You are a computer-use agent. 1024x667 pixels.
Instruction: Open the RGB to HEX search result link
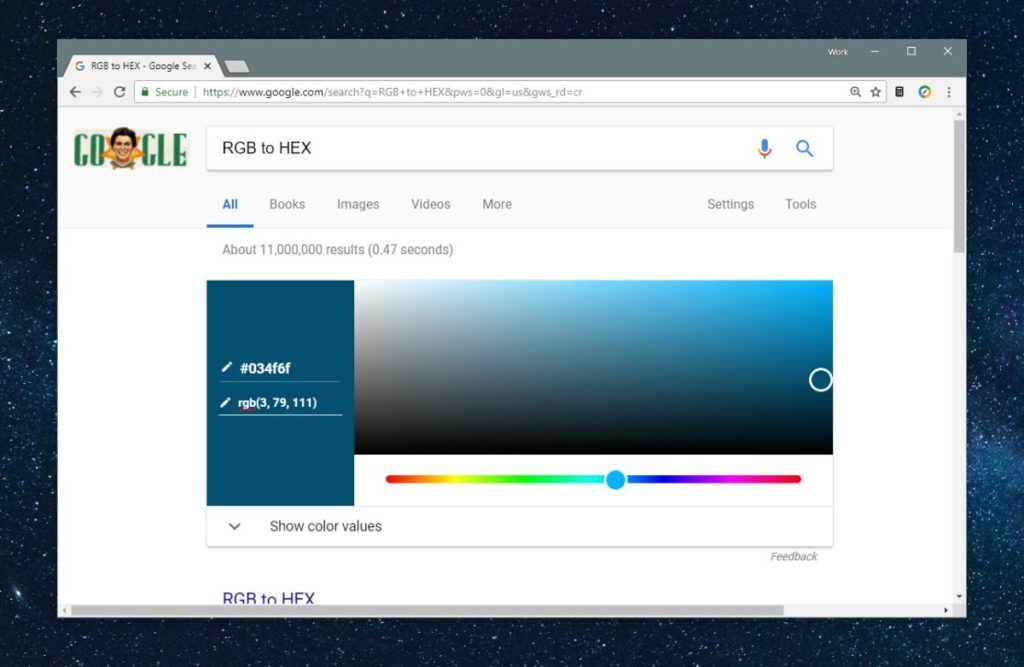[267, 598]
